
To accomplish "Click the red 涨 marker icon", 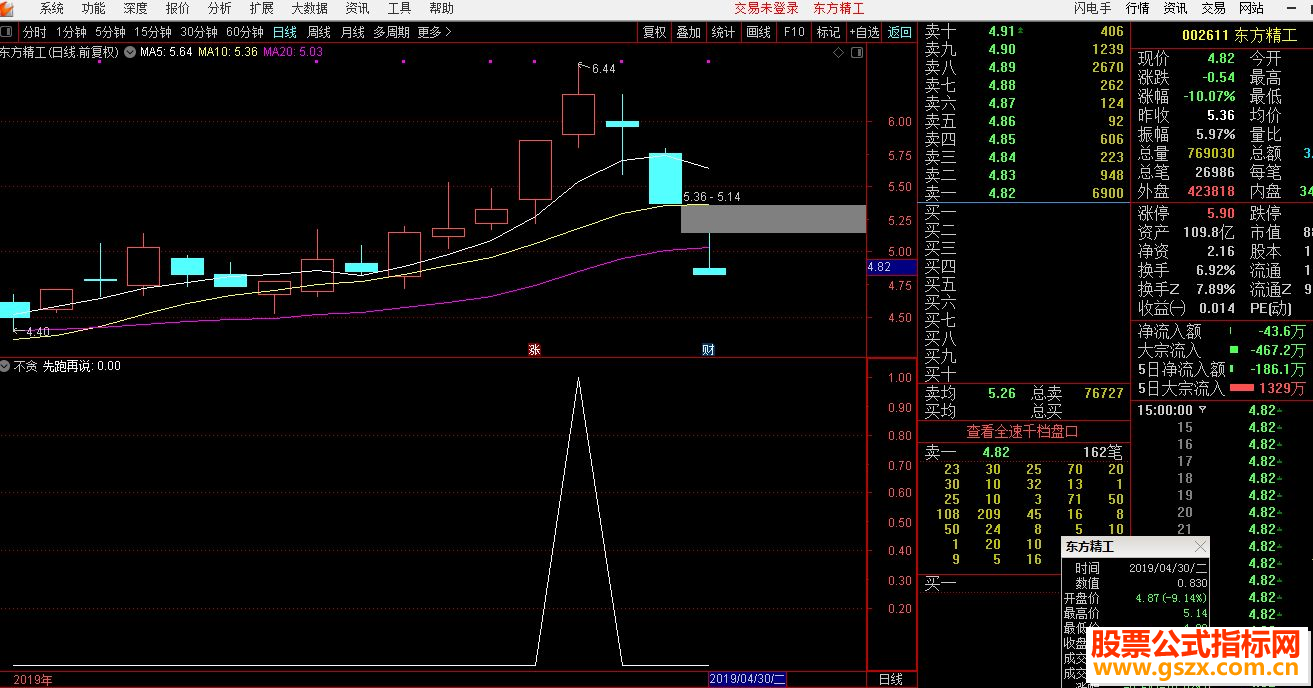I will pyautogui.click(x=535, y=349).
